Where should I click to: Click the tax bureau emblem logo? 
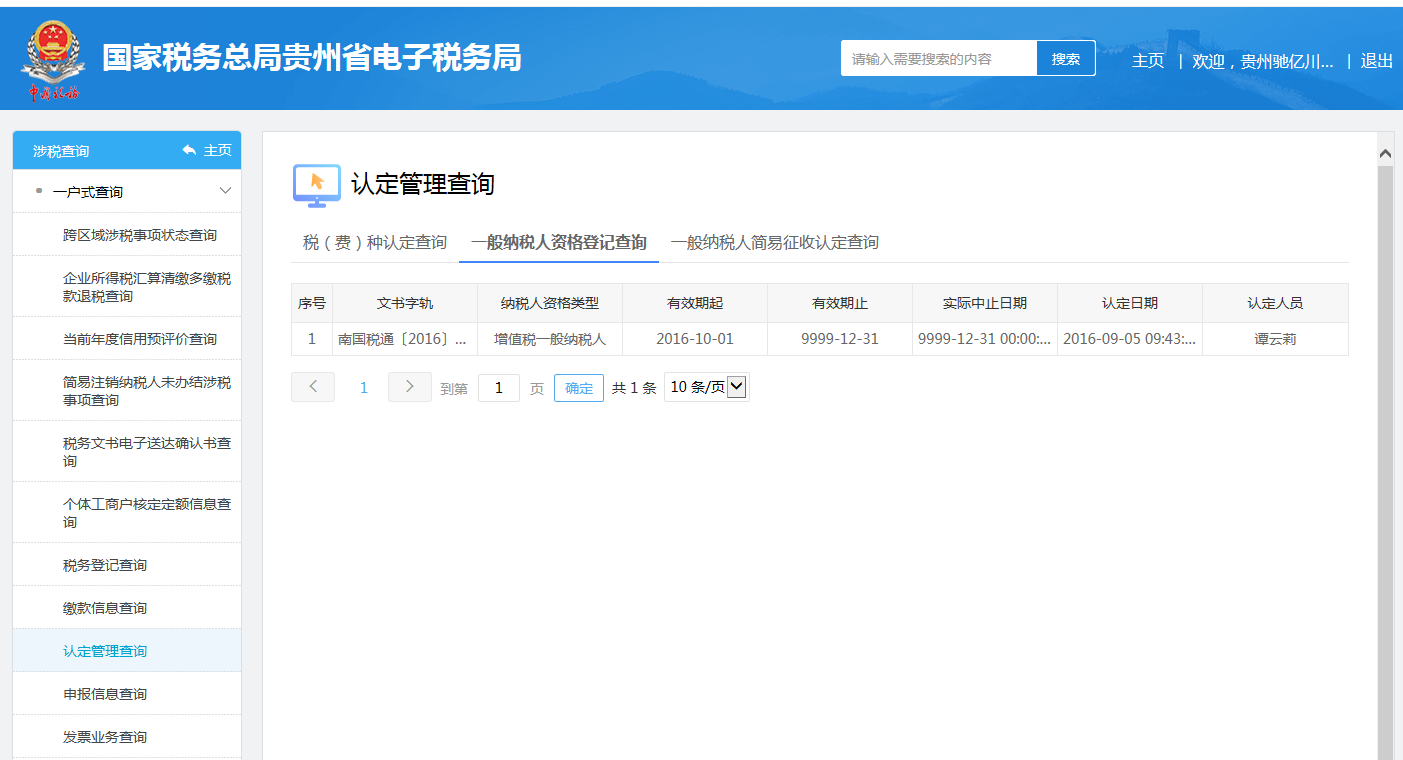(x=50, y=61)
